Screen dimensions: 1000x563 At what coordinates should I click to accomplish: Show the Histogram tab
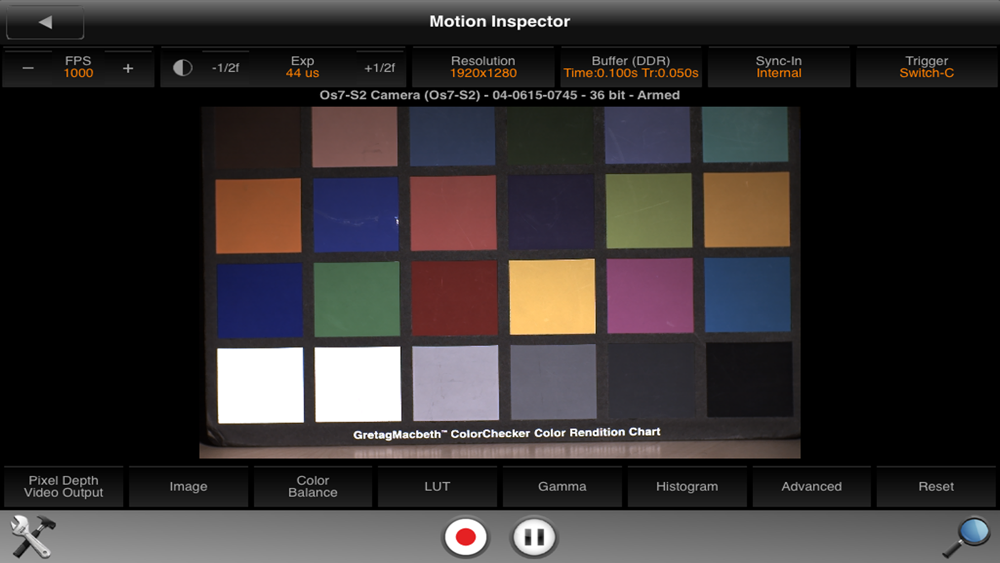pos(687,486)
